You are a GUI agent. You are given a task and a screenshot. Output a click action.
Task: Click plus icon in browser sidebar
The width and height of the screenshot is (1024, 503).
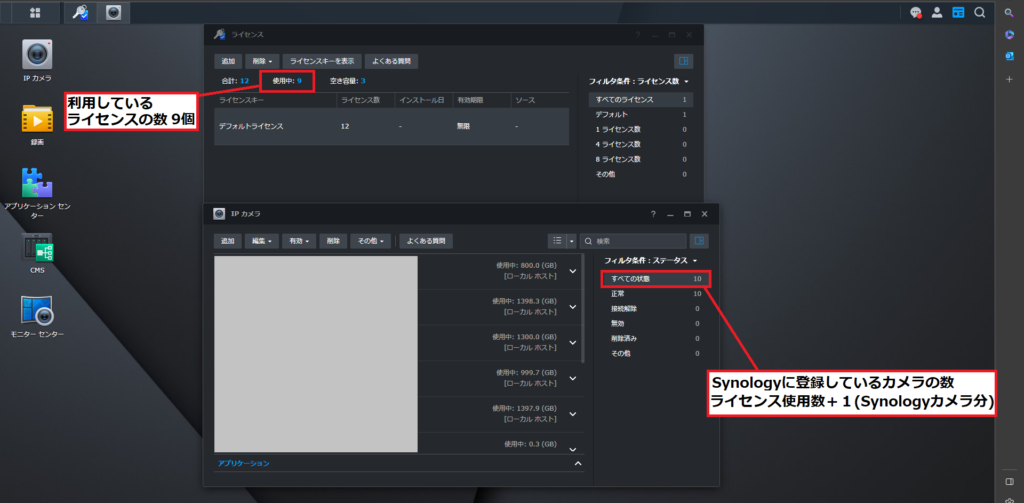(1009, 78)
